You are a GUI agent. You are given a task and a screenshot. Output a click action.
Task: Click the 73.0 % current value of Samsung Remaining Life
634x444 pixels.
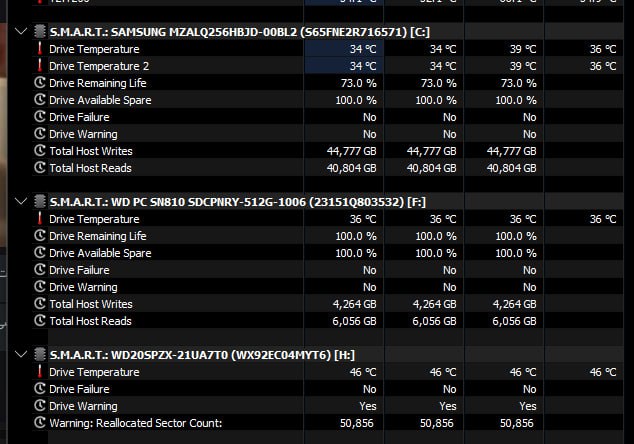358,83
